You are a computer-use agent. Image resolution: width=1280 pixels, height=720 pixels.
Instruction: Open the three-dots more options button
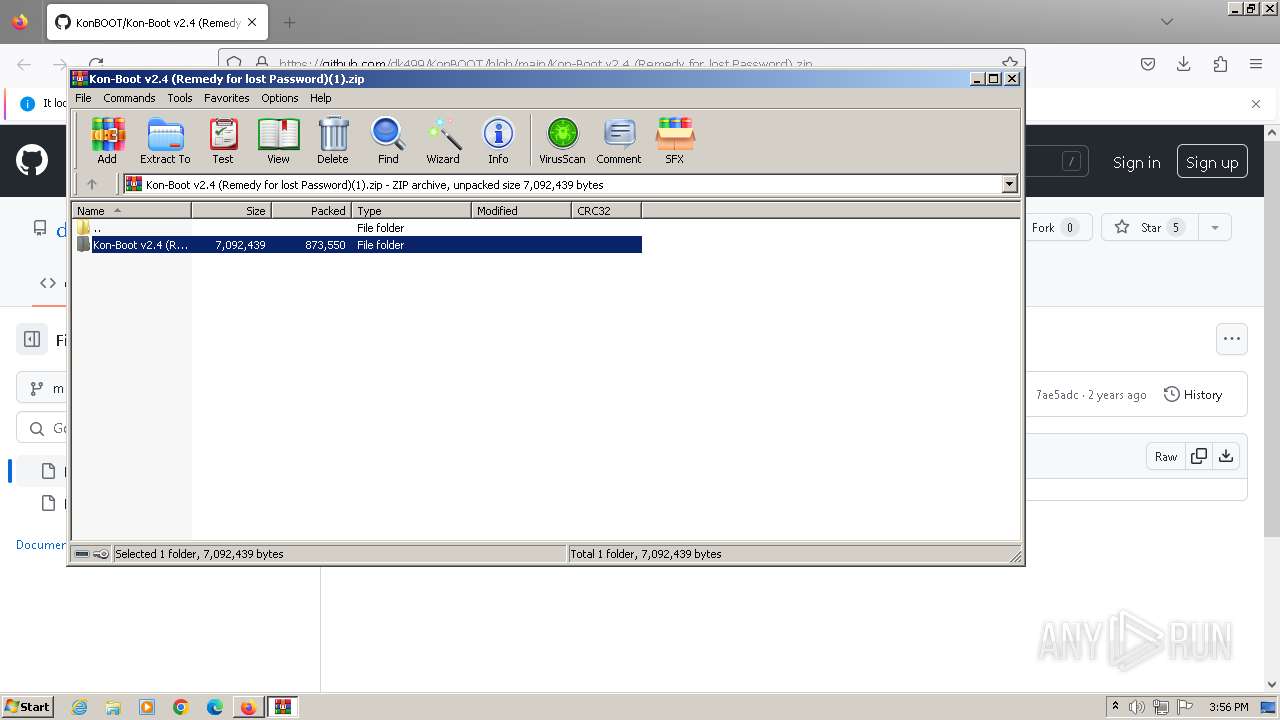pos(1232,339)
